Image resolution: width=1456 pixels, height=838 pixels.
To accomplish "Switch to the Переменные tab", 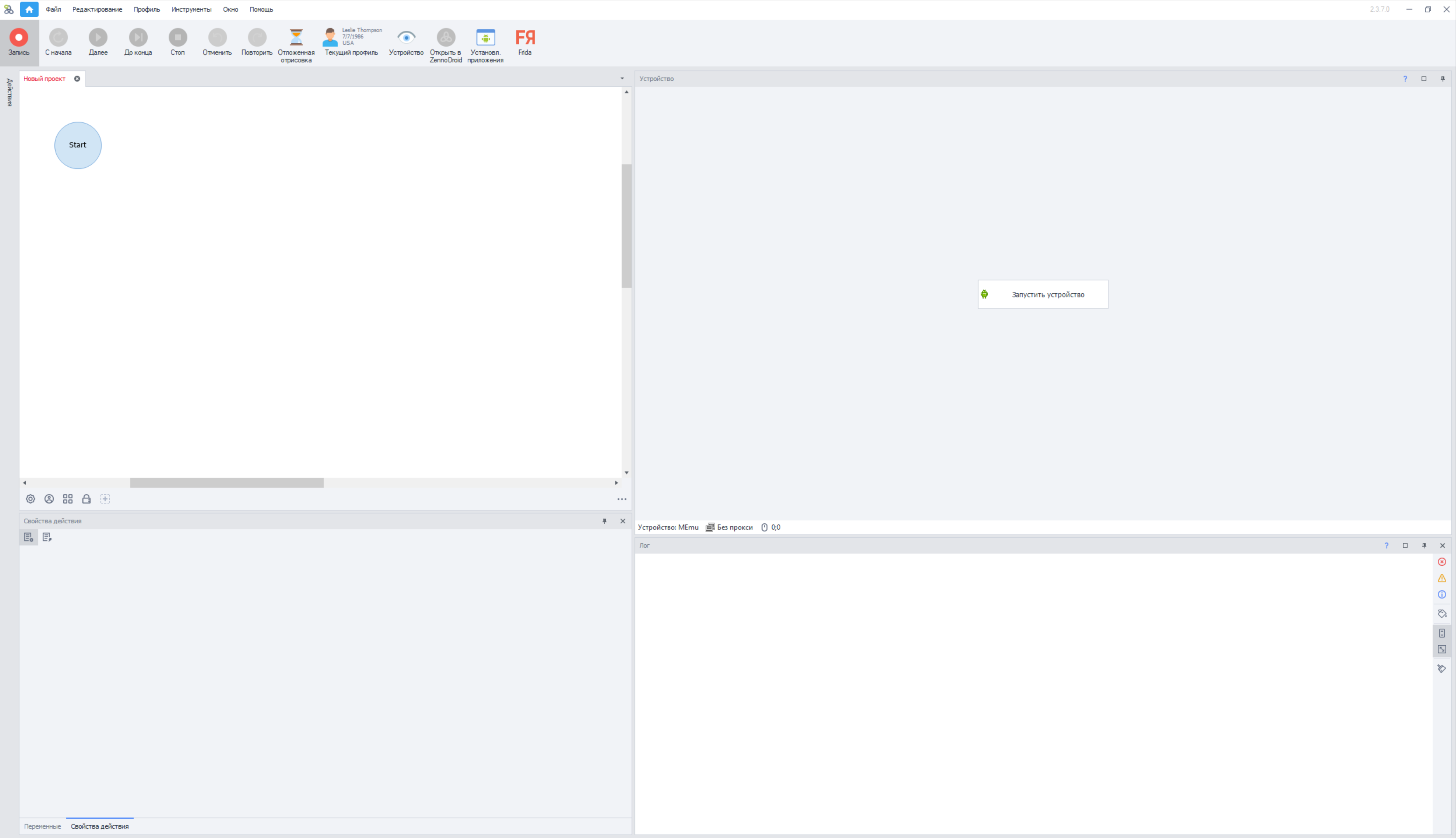I will (42, 826).
